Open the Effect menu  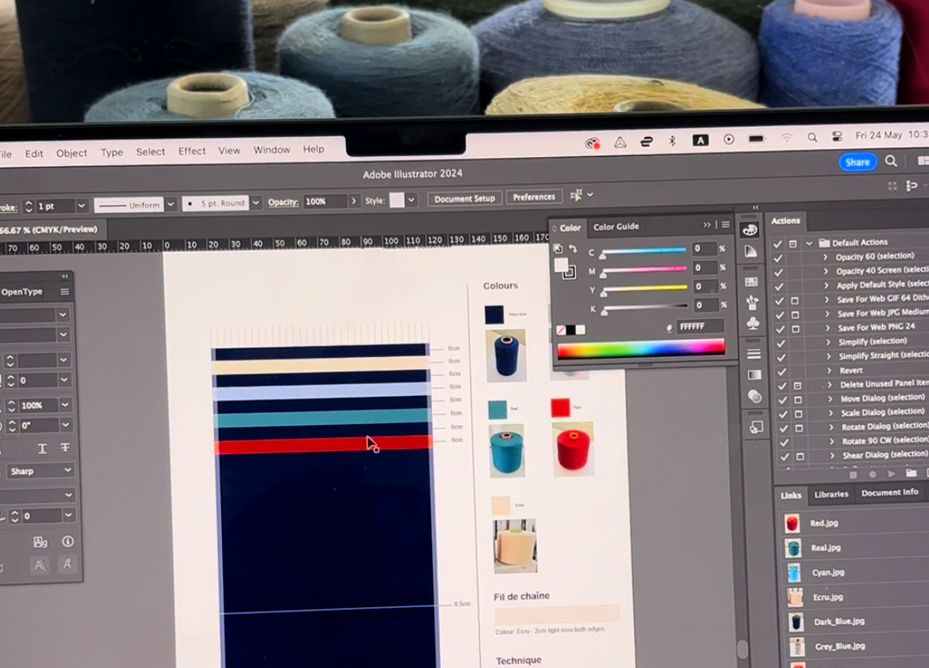[191, 152]
